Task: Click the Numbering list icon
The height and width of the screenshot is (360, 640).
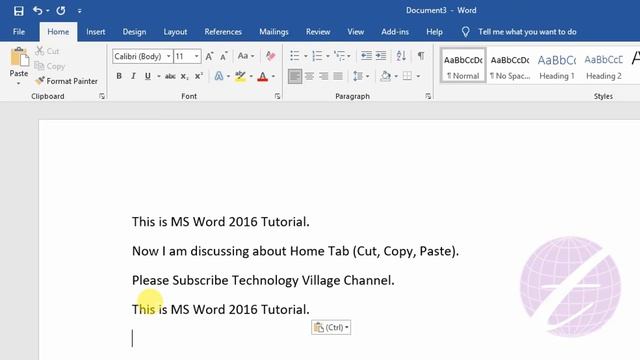Action: pos(317,56)
